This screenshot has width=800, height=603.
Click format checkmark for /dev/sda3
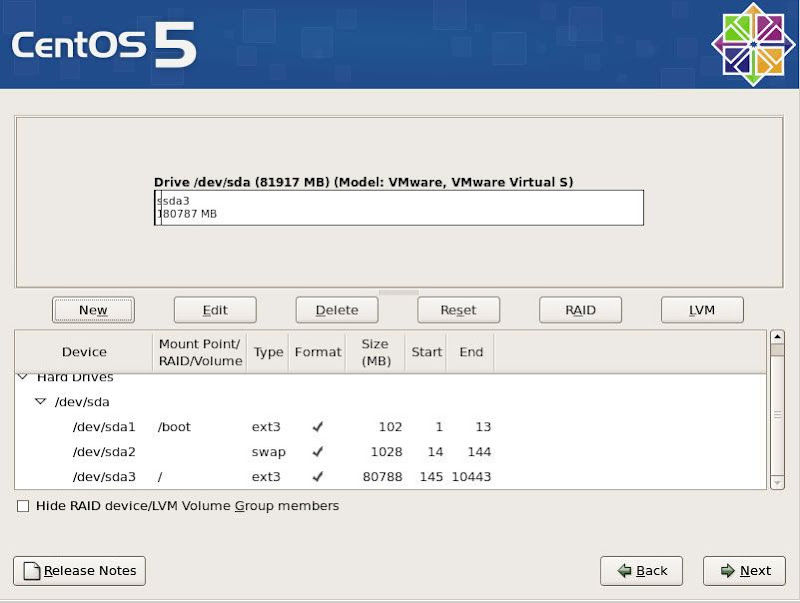tap(318, 477)
